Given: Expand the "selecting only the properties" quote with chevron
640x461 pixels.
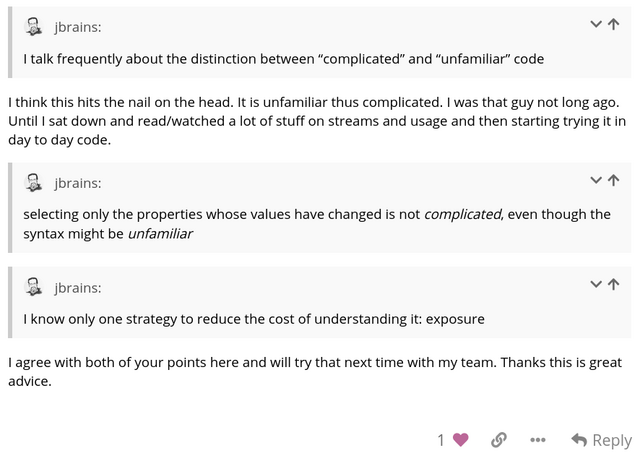Looking at the screenshot, I should tap(597, 181).
